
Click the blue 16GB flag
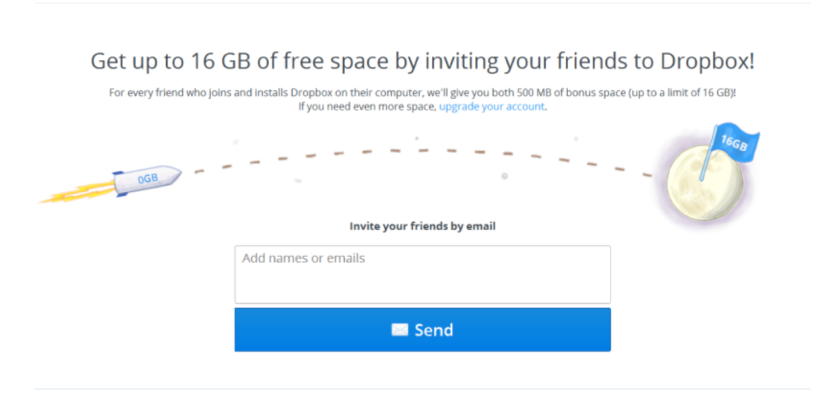[x=733, y=144]
